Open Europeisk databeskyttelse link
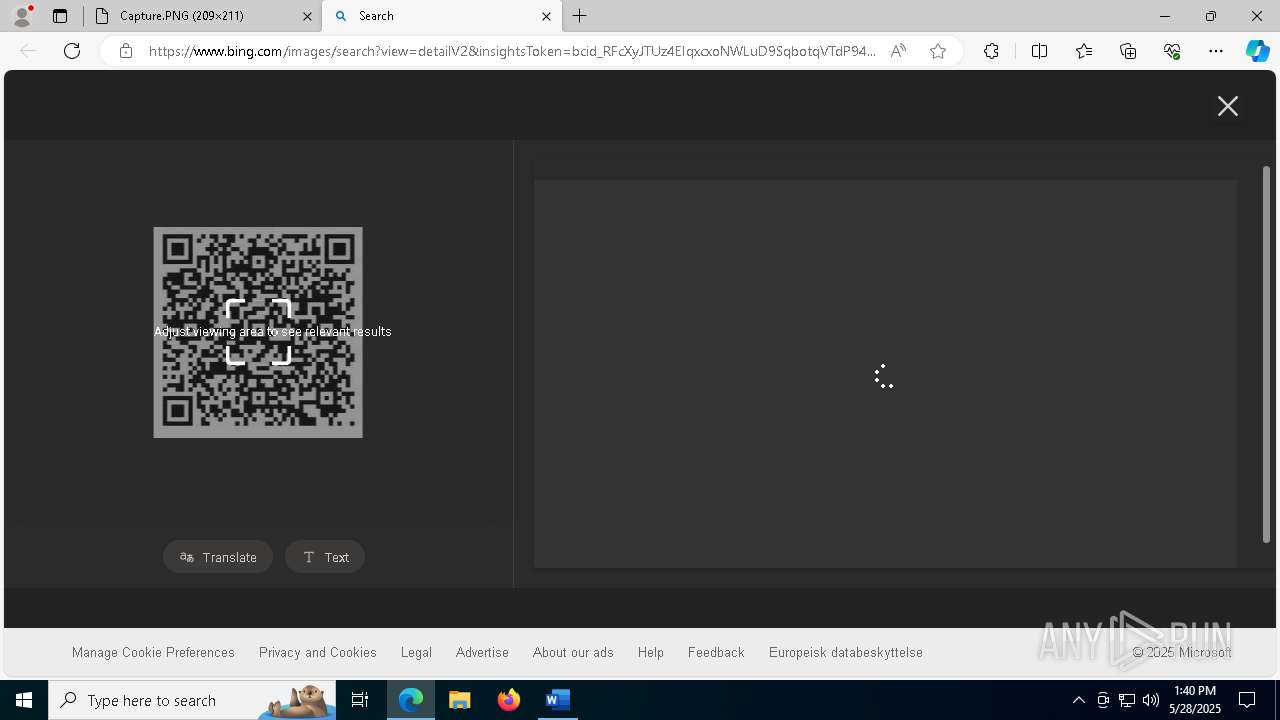This screenshot has height=720, width=1280. click(846, 652)
